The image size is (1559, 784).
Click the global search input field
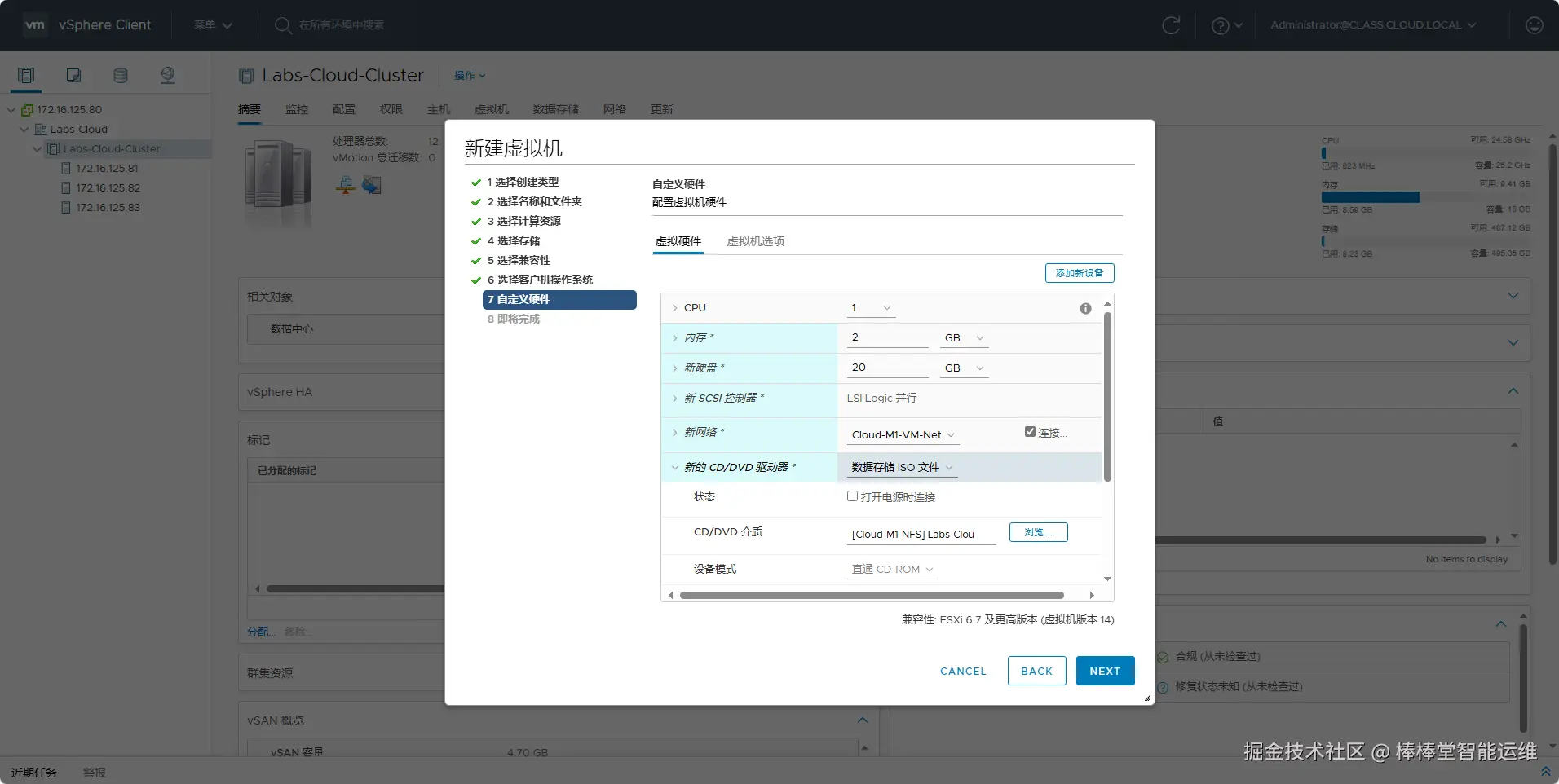[x=341, y=25]
